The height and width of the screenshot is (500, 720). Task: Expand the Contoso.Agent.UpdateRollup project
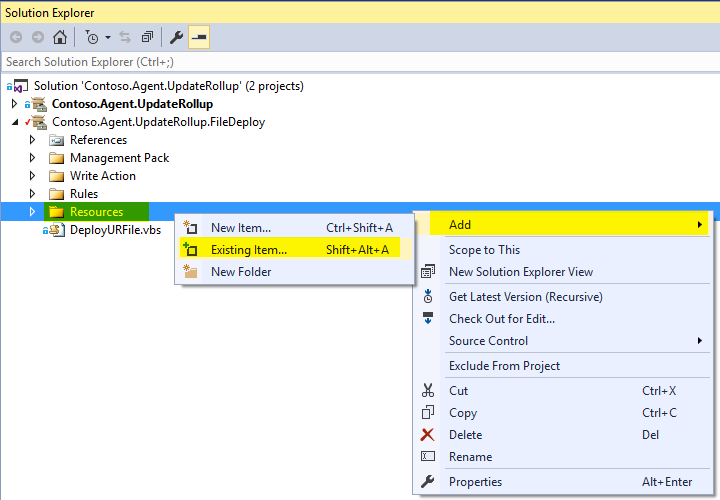(14, 104)
